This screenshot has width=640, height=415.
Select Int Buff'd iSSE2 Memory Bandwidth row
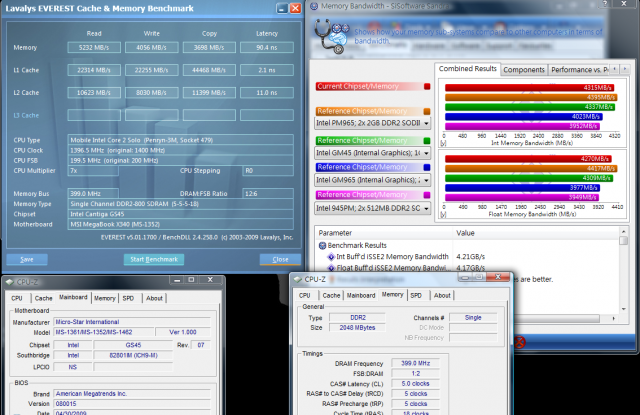392,257
